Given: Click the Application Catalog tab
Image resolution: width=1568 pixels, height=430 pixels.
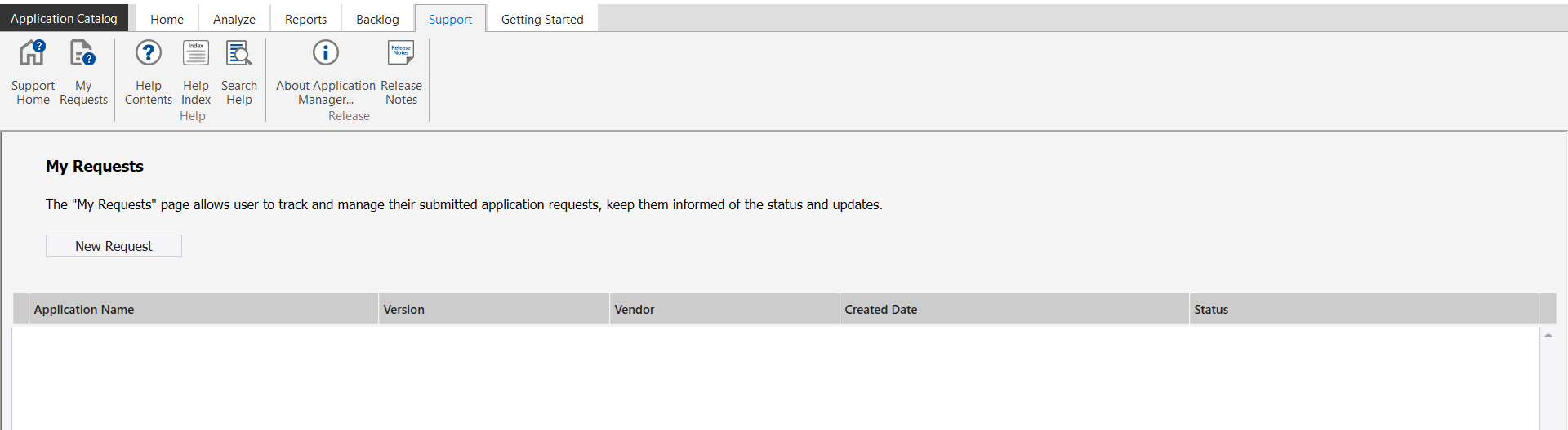Looking at the screenshot, I should [64, 18].
